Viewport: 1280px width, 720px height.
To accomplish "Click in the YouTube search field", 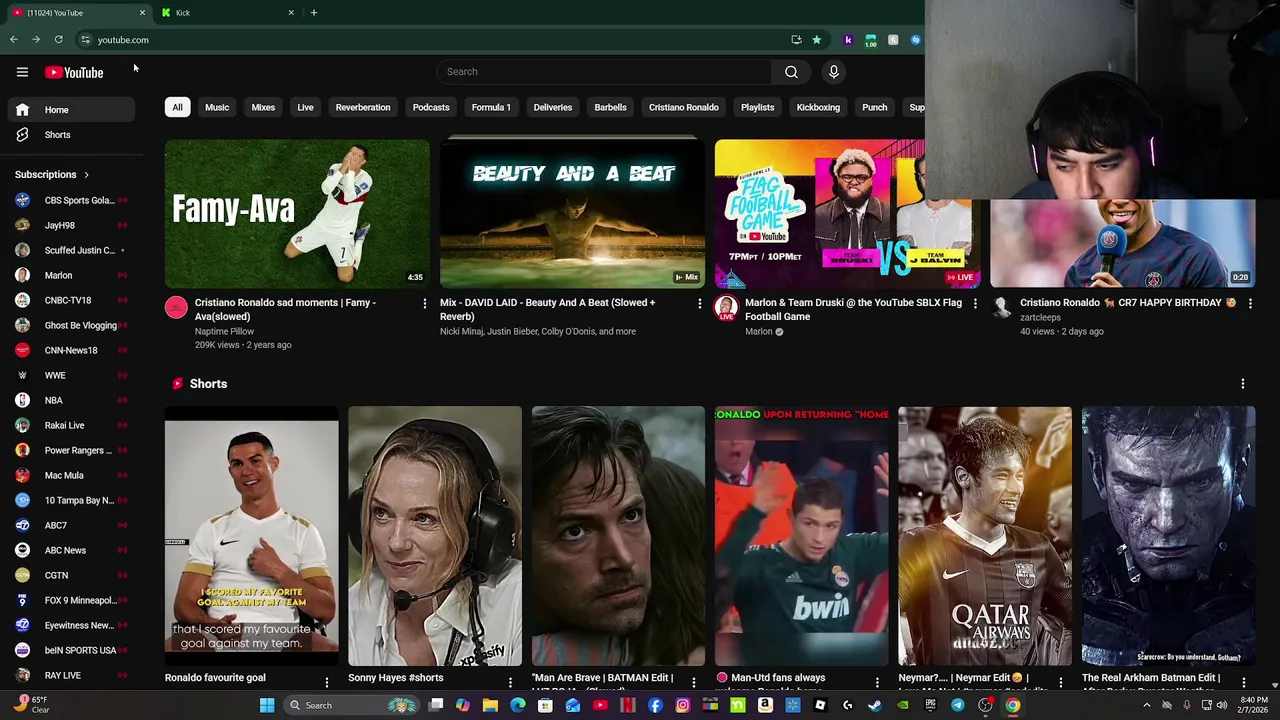I will (604, 72).
